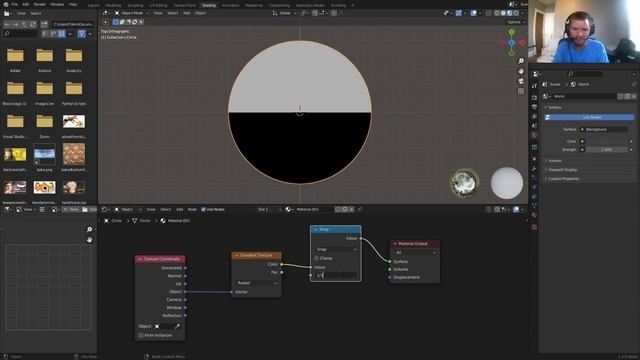Image resolution: width=640 pixels, height=360 pixels.
Task: Open the Slot 1 material slot dropdown
Action: [269, 209]
